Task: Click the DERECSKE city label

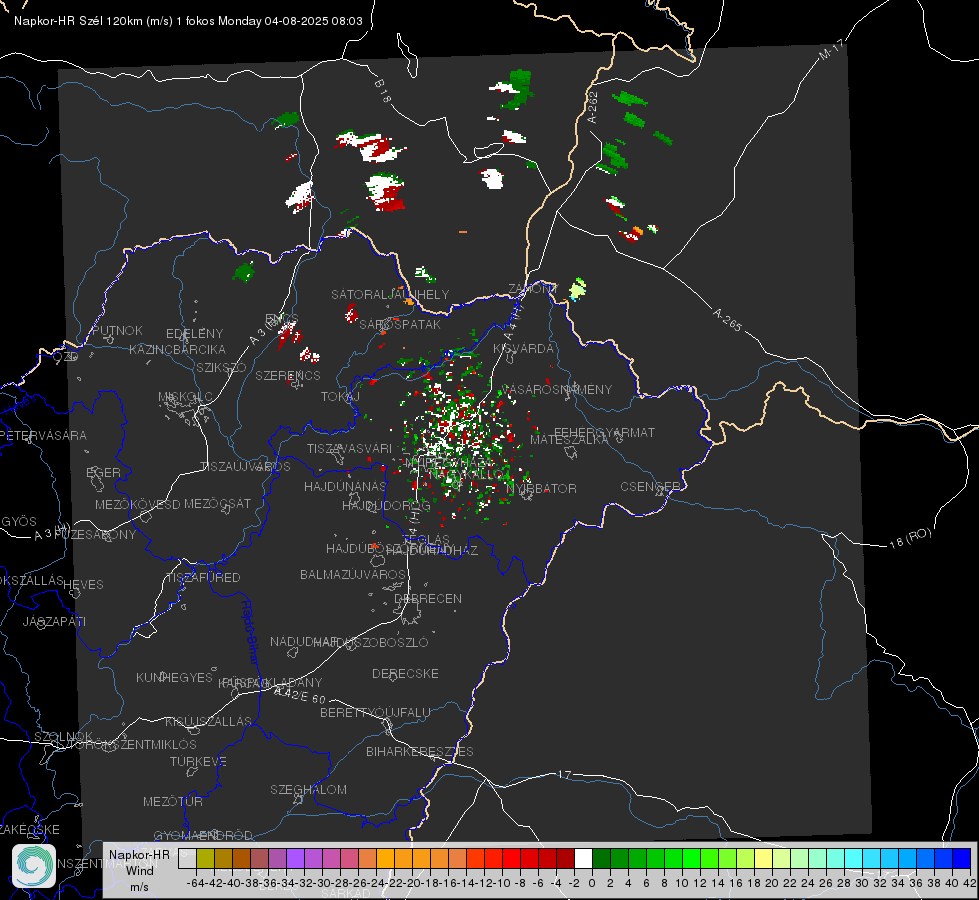Action: 405,673
